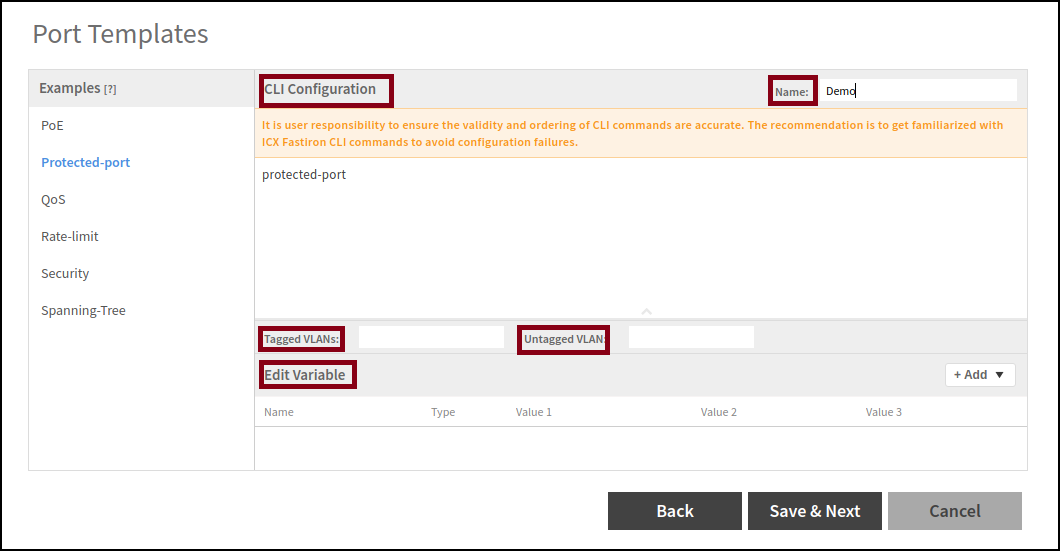Select the Security example
The height and width of the screenshot is (551, 1060).
tap(65, 274)
